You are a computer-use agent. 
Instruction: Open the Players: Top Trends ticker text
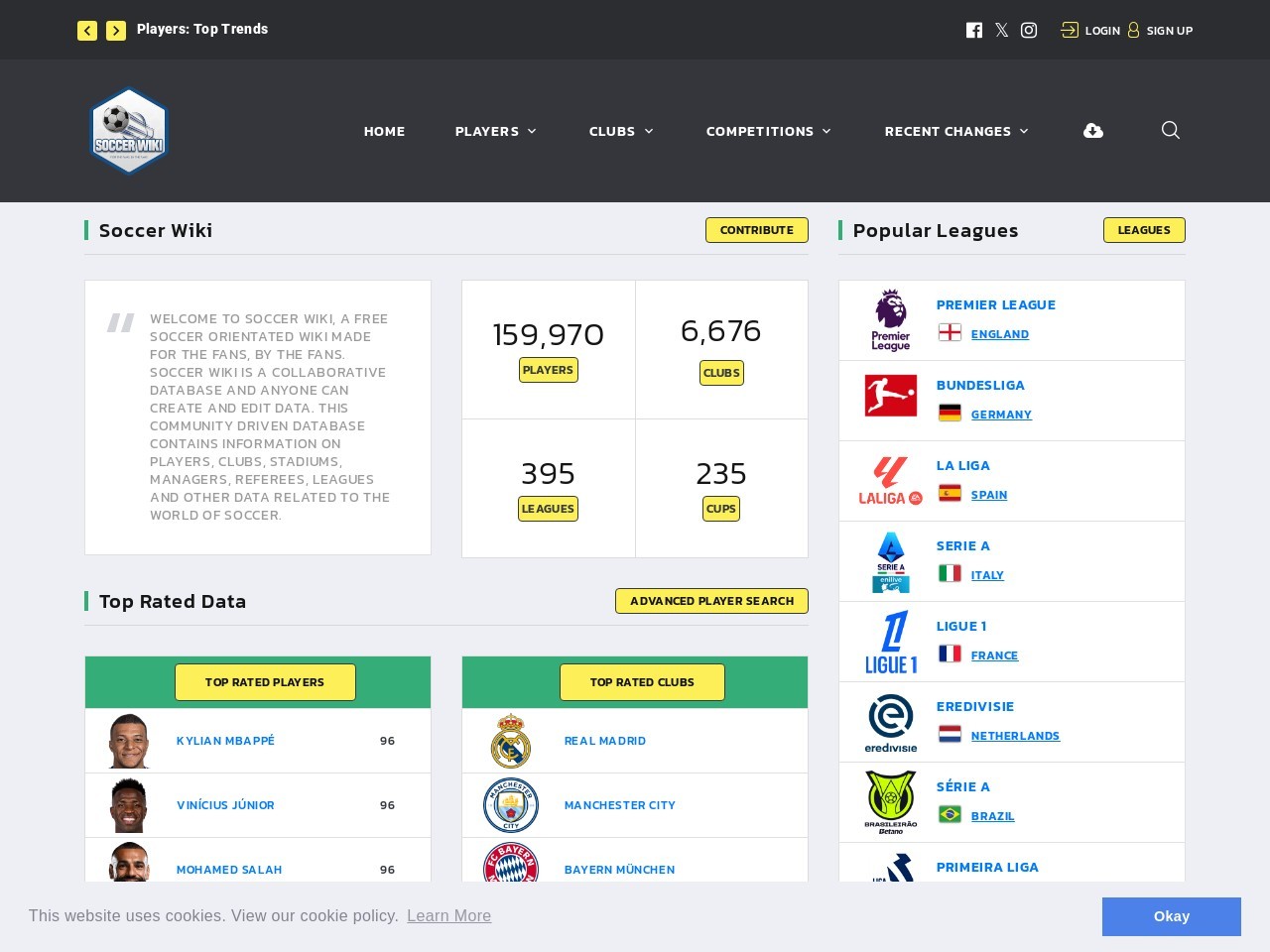point(202,29)
